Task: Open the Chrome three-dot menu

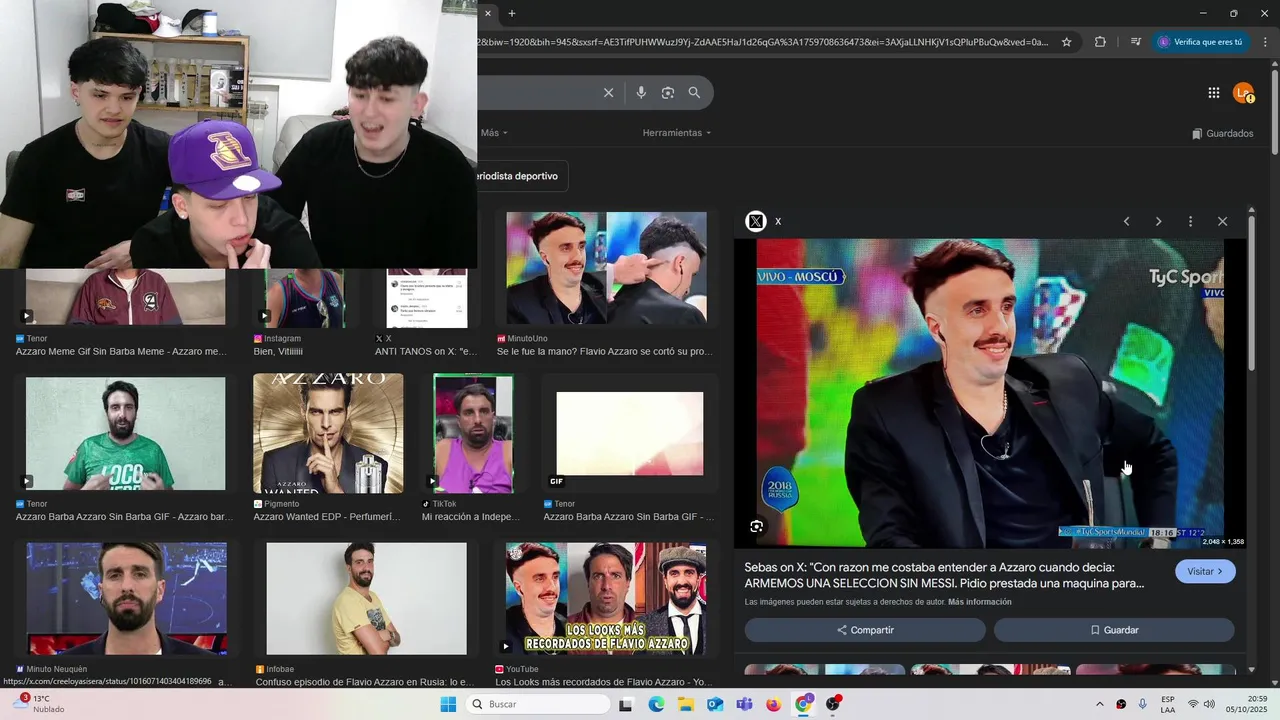Action: click(x=1266, y=42)
